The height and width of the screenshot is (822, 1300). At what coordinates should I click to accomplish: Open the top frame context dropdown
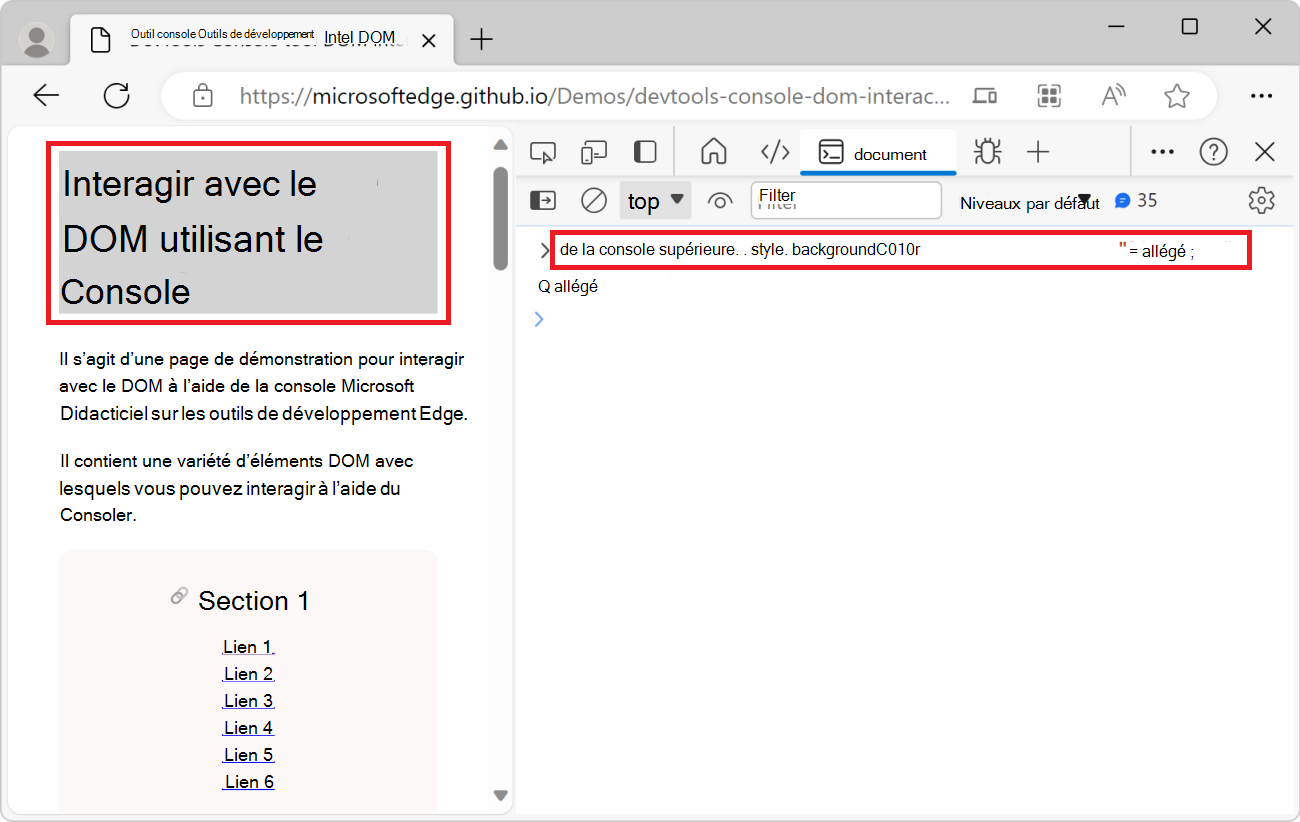tap(655, 200)
